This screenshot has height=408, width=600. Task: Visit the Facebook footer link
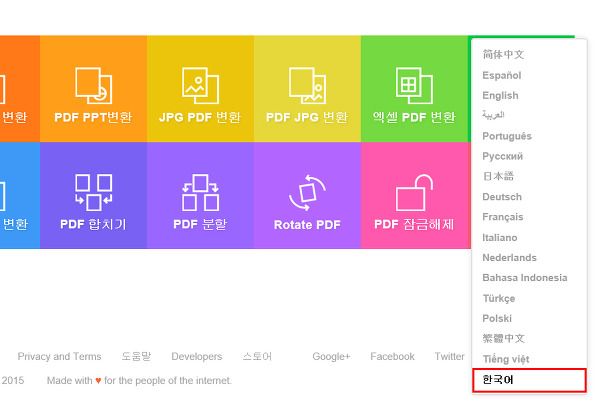pyautogui.click(x=392, y=357)
